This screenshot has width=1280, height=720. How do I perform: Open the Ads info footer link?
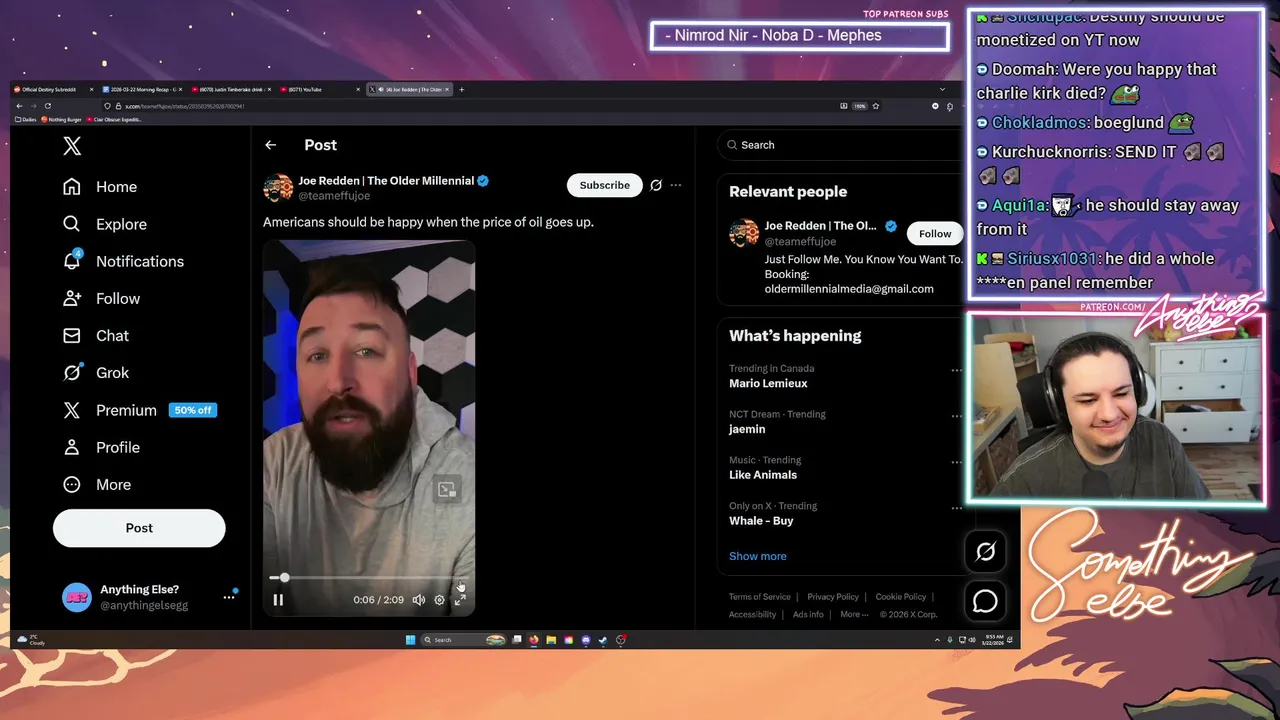click(808, 615)
